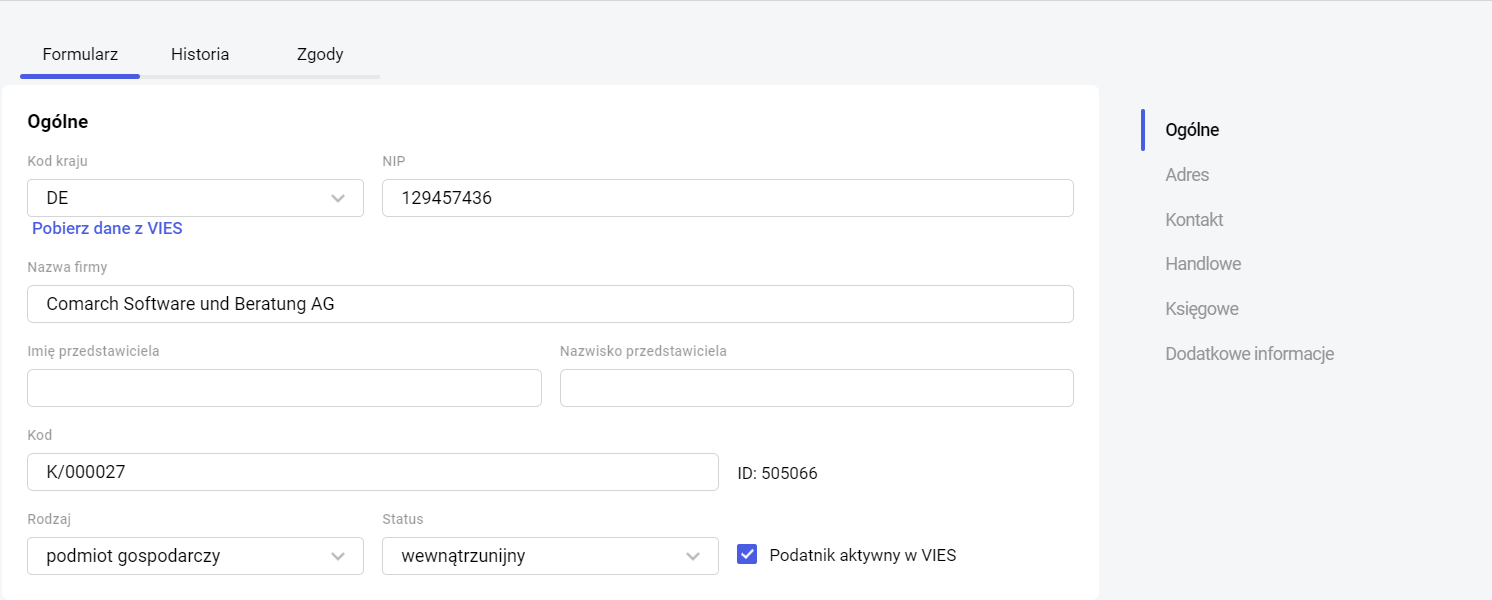
Task: Open the Zgody tab
Action: [320, 54]
